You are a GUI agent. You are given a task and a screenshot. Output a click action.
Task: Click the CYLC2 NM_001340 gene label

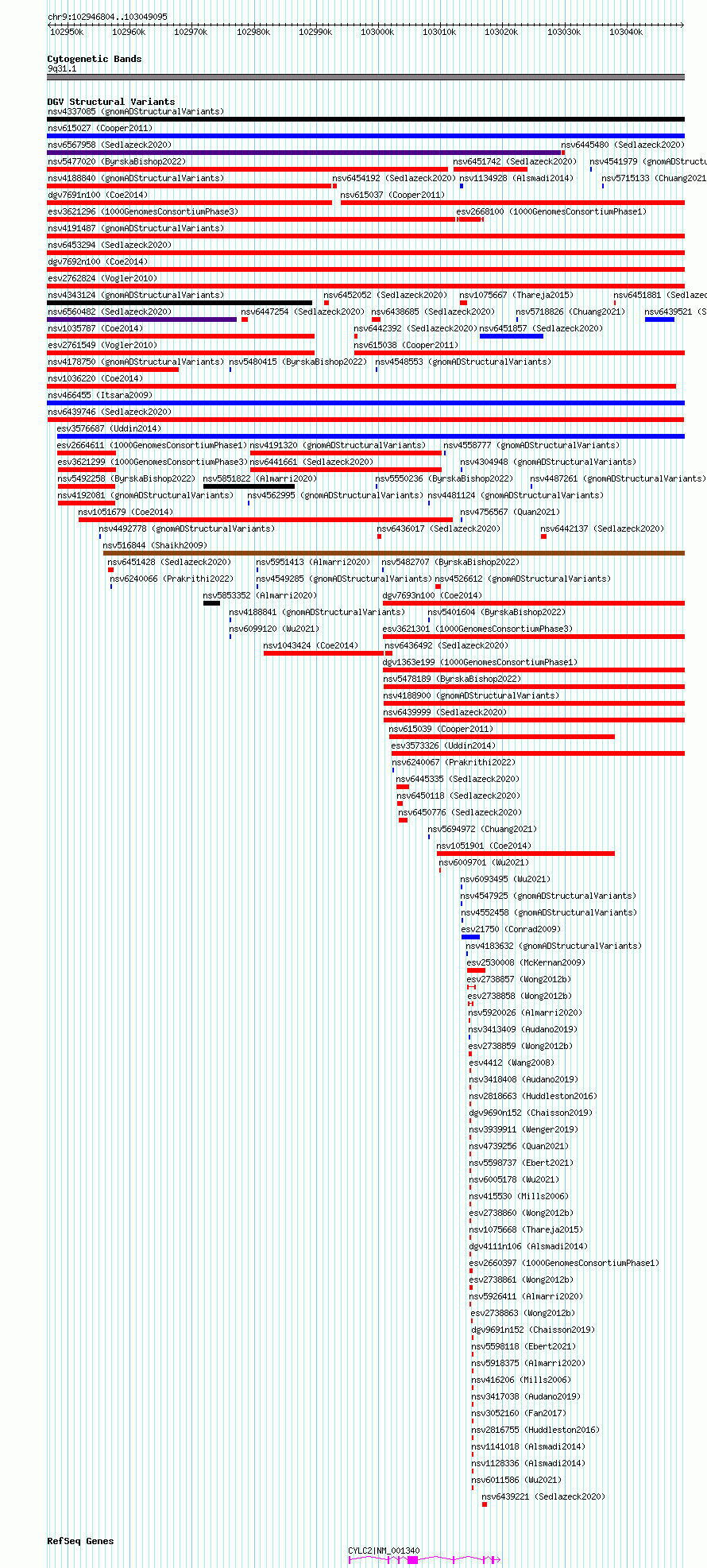pyautogui.click(x=384, y=1551)
